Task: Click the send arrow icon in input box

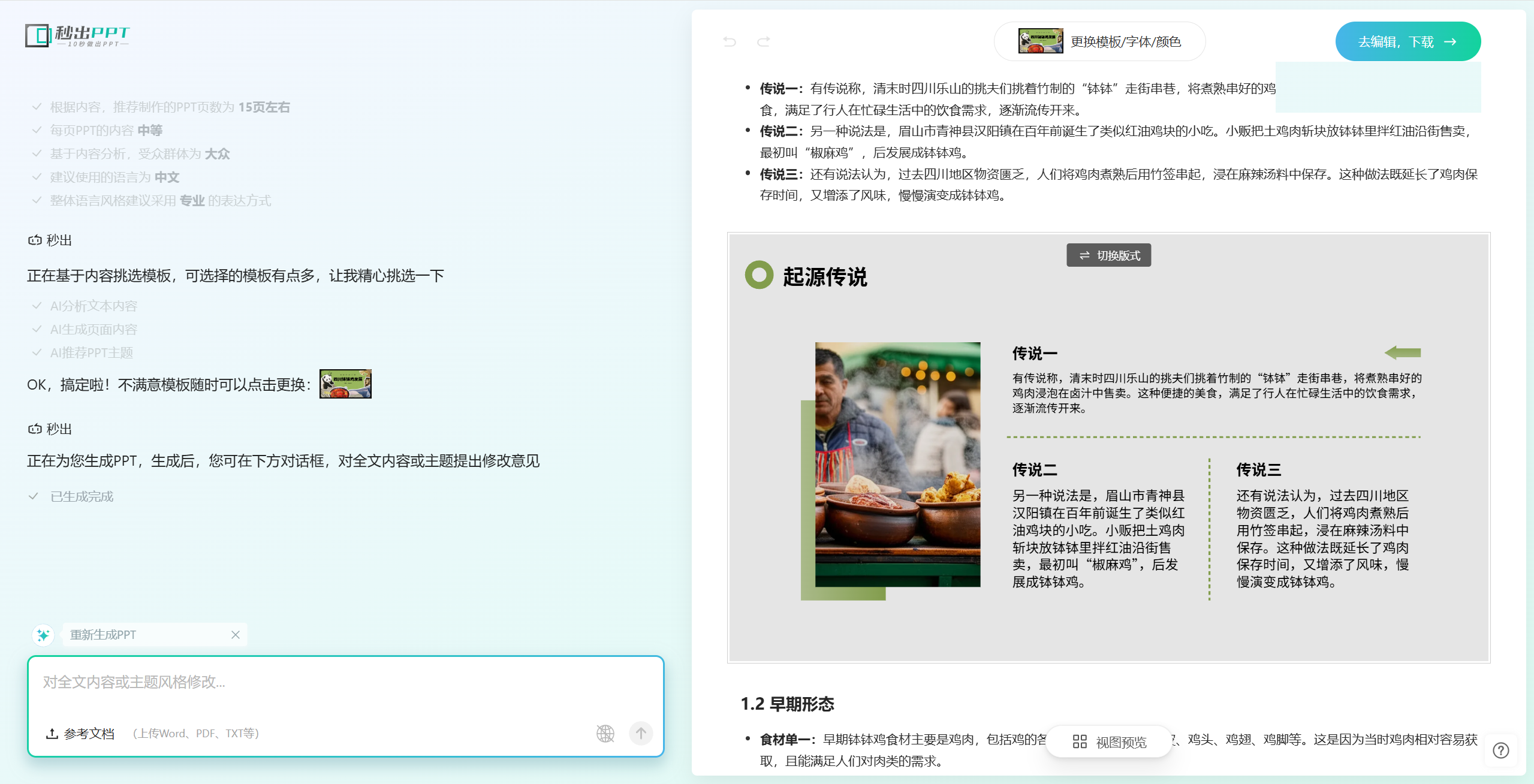Action: point(641,733)
